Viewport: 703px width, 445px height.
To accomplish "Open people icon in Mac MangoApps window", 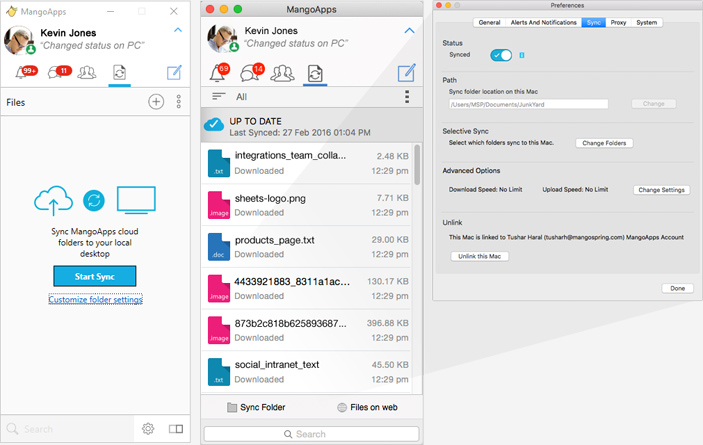I will pyautogui.click(x=282, y=73).
